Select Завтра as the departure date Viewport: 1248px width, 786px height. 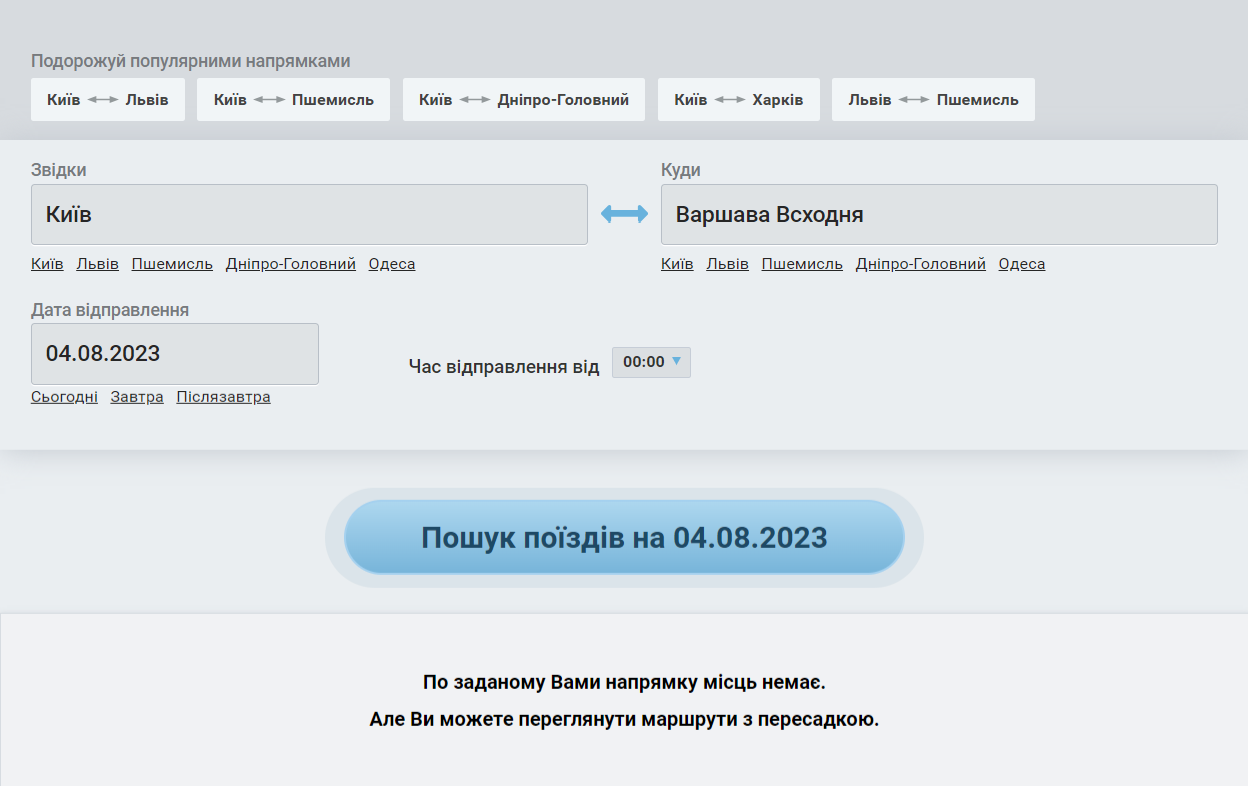coord(136,396)
